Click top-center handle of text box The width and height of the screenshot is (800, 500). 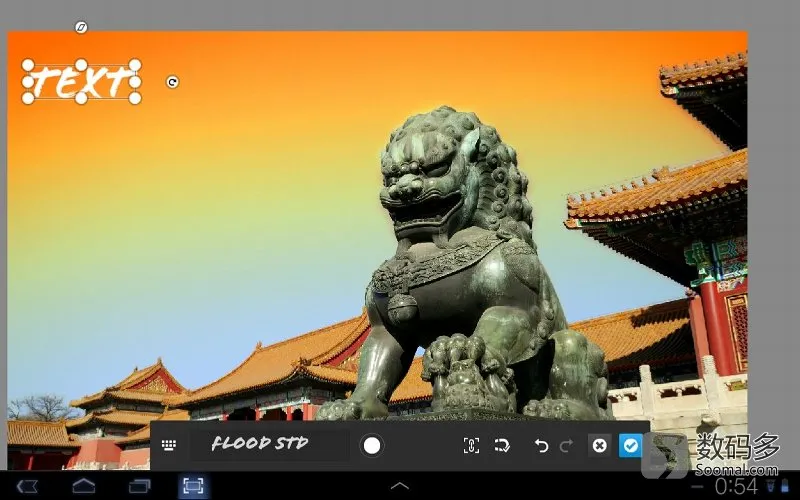click(x=81, y=65)
